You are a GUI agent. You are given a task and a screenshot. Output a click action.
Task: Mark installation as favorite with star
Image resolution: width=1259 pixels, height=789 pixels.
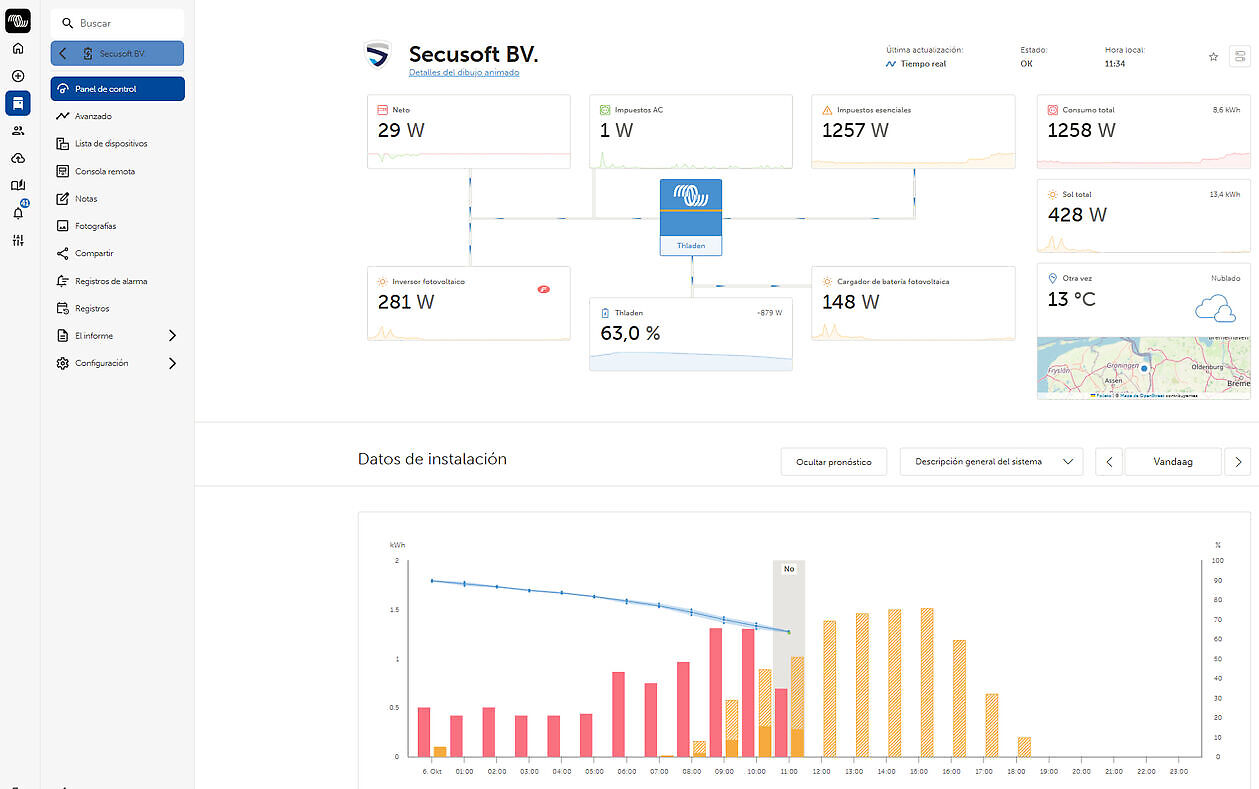(x=1213, y=57)
